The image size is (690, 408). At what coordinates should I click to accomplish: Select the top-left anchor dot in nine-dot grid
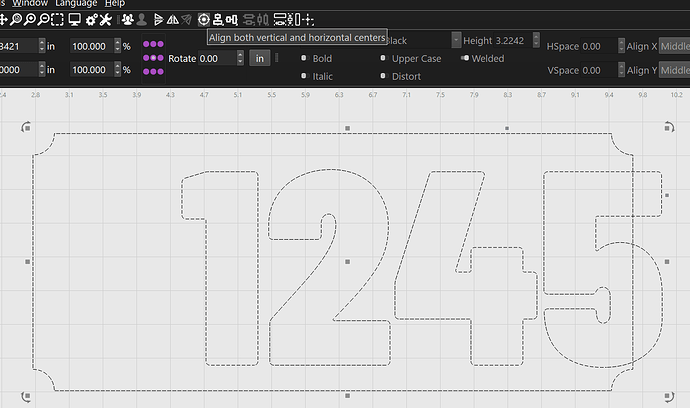pyautogui.click(x=146, y=44)
